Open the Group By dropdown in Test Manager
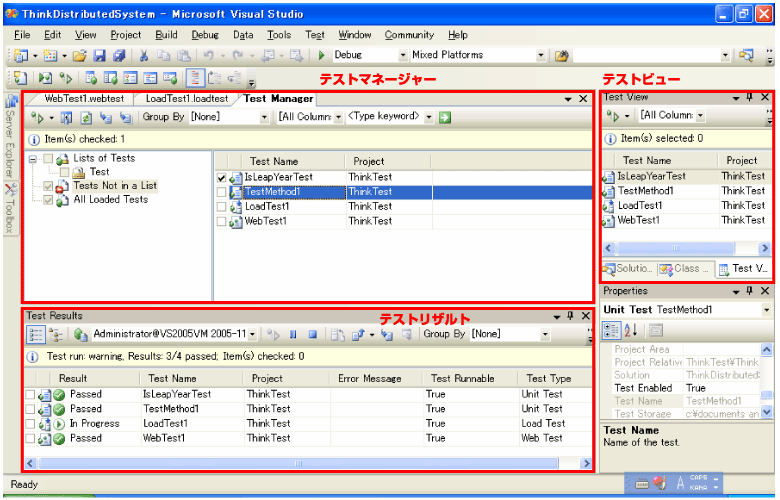The width and height of the screenshot is (780, 500). point(264,117)
